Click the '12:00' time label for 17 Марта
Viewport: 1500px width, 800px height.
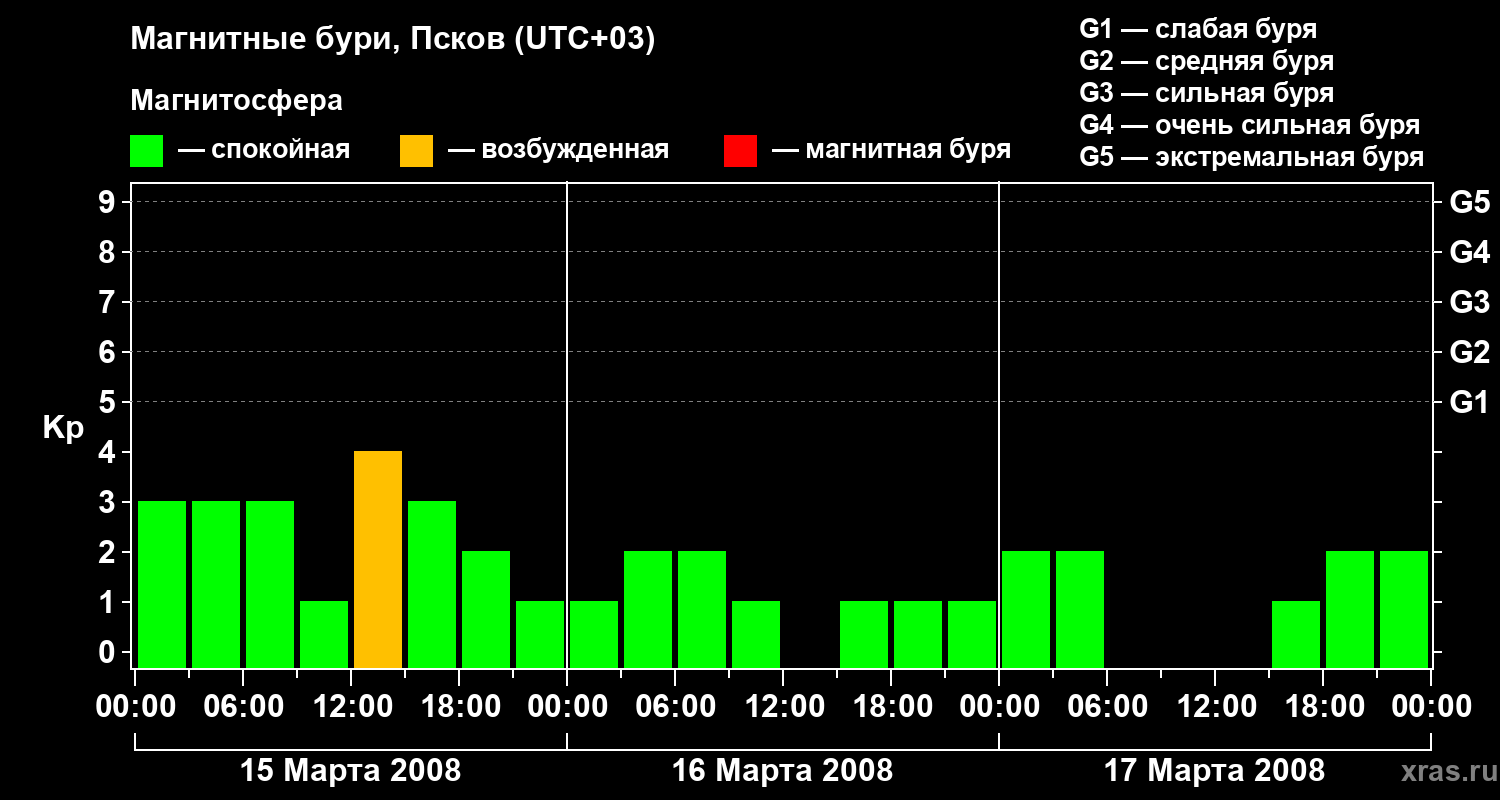[1215, 707]
